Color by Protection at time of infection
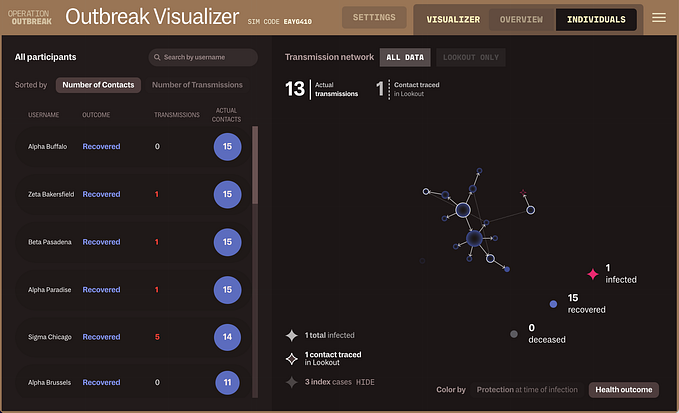 tap(527, 390)
